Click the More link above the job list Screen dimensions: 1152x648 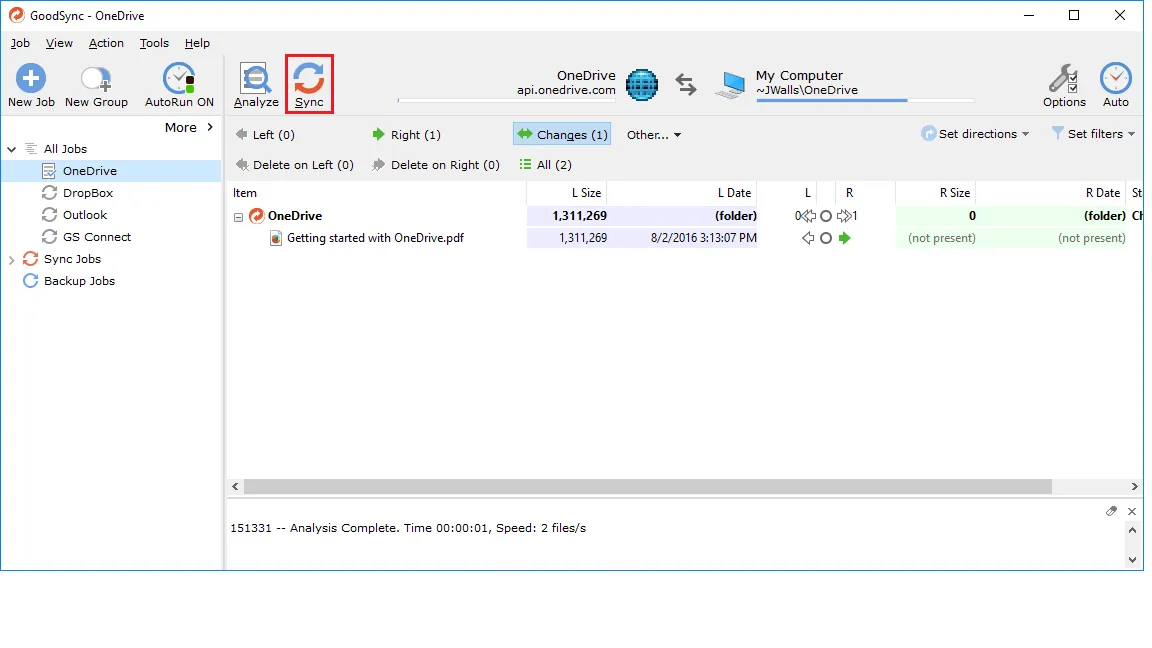tap(181, 127)
